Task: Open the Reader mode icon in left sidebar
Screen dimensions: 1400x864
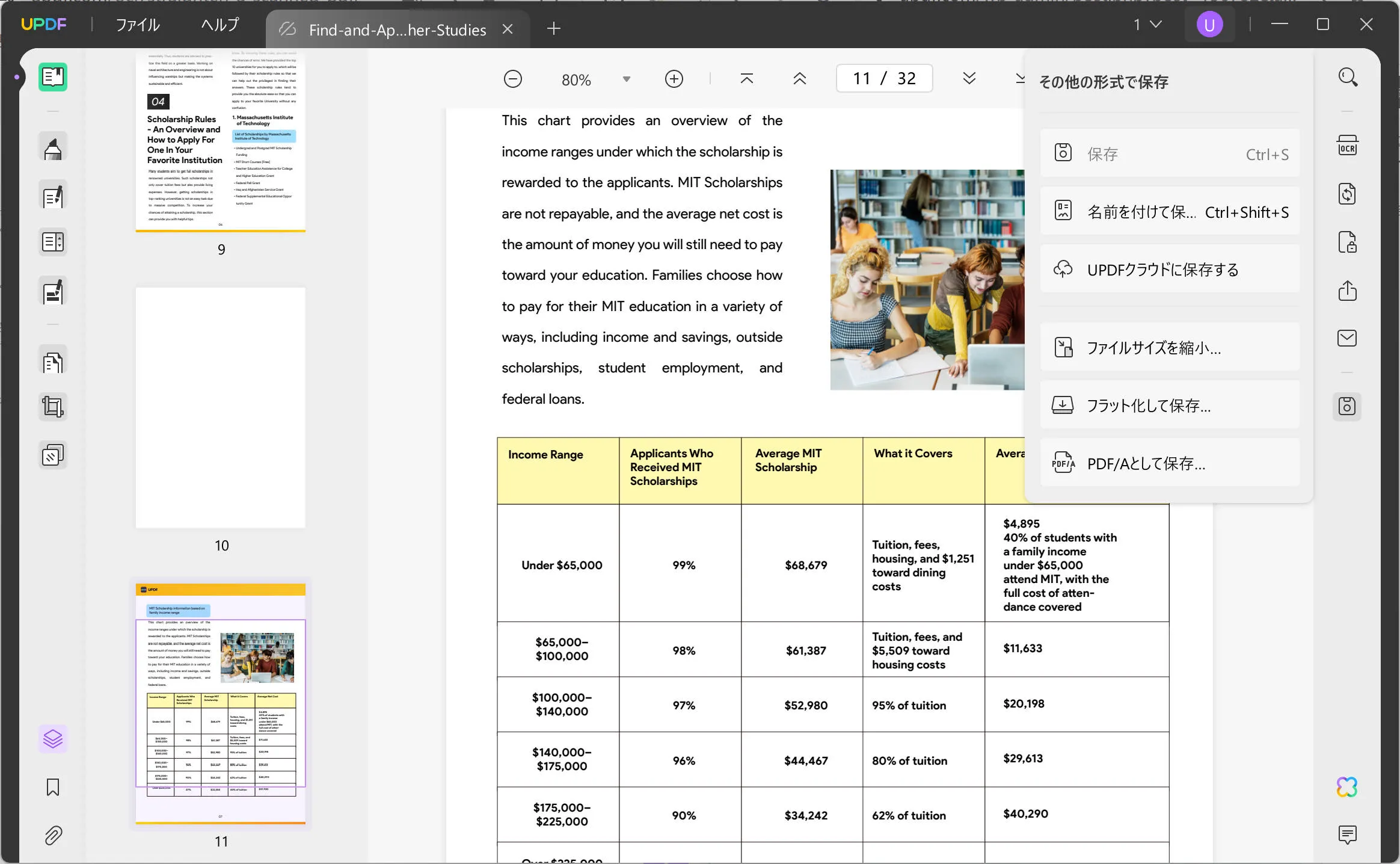Action: click(53, 76)
